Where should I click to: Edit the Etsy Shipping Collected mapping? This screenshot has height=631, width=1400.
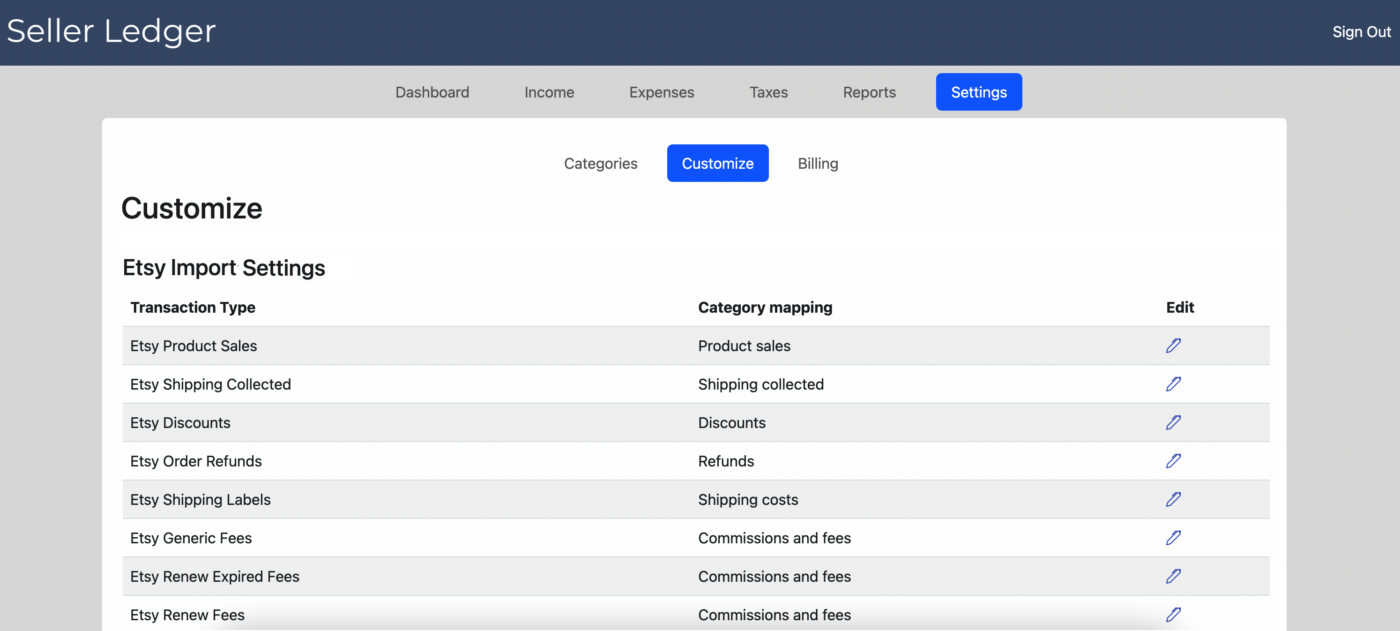click(x=1173, y=384)
